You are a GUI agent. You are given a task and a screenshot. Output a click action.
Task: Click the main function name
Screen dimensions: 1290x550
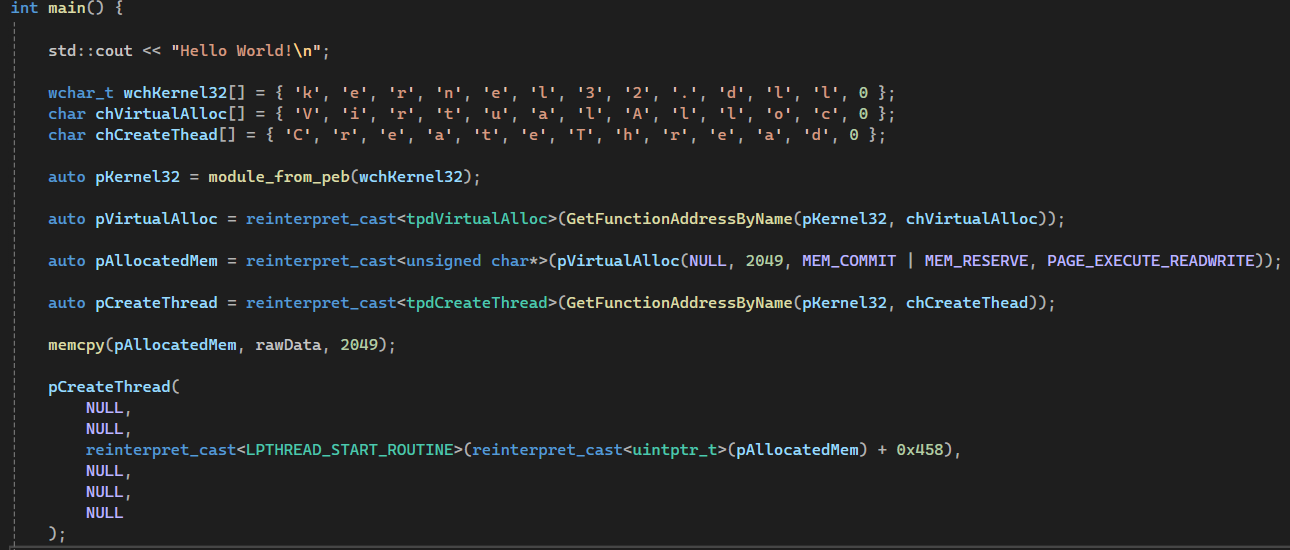(66, 7)
